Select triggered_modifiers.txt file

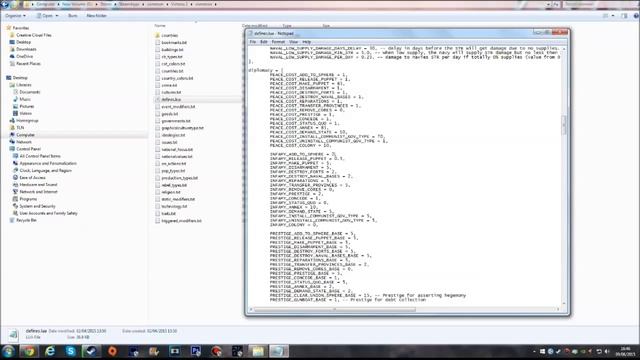pyautogui.click(x=181, y=220)
